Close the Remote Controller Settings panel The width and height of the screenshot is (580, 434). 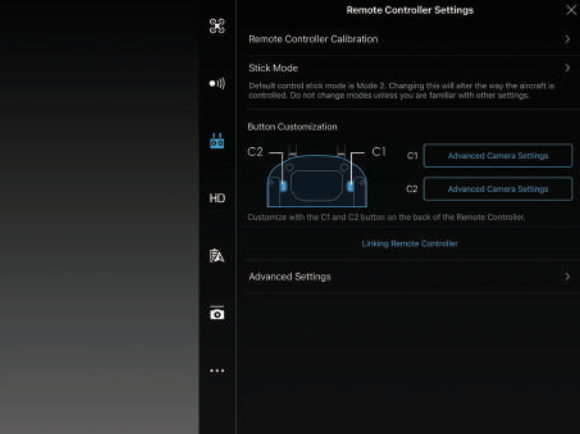click(571, 10)
